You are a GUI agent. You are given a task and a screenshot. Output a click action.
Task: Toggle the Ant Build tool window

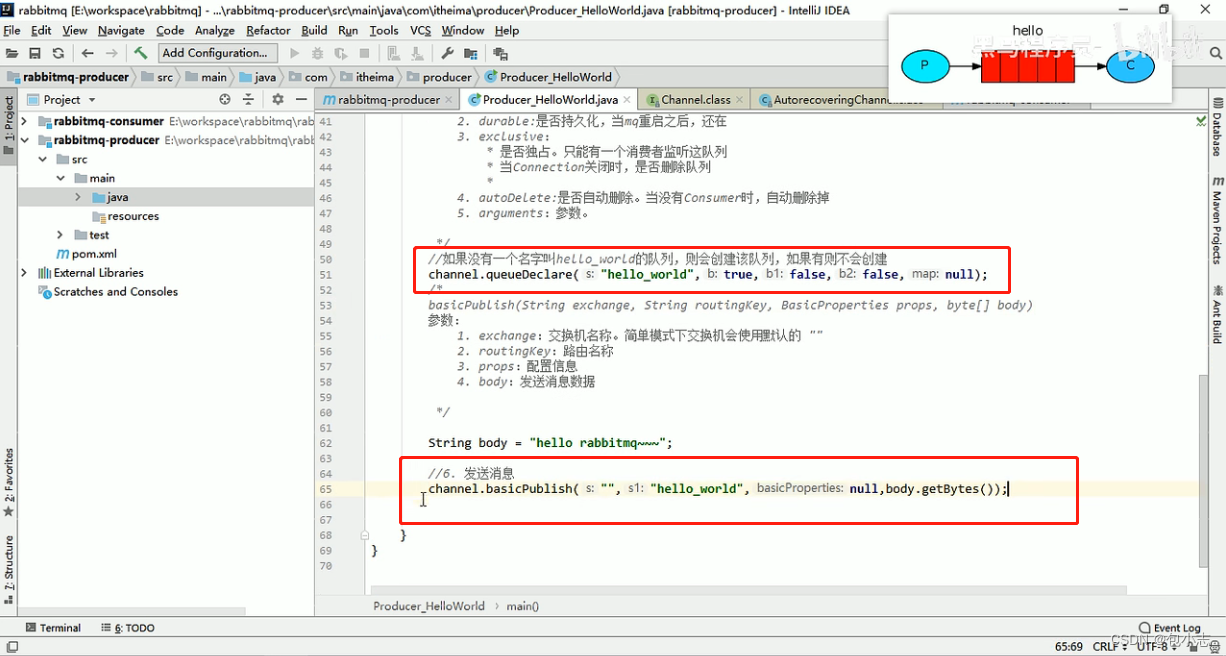click(1217, 313)
